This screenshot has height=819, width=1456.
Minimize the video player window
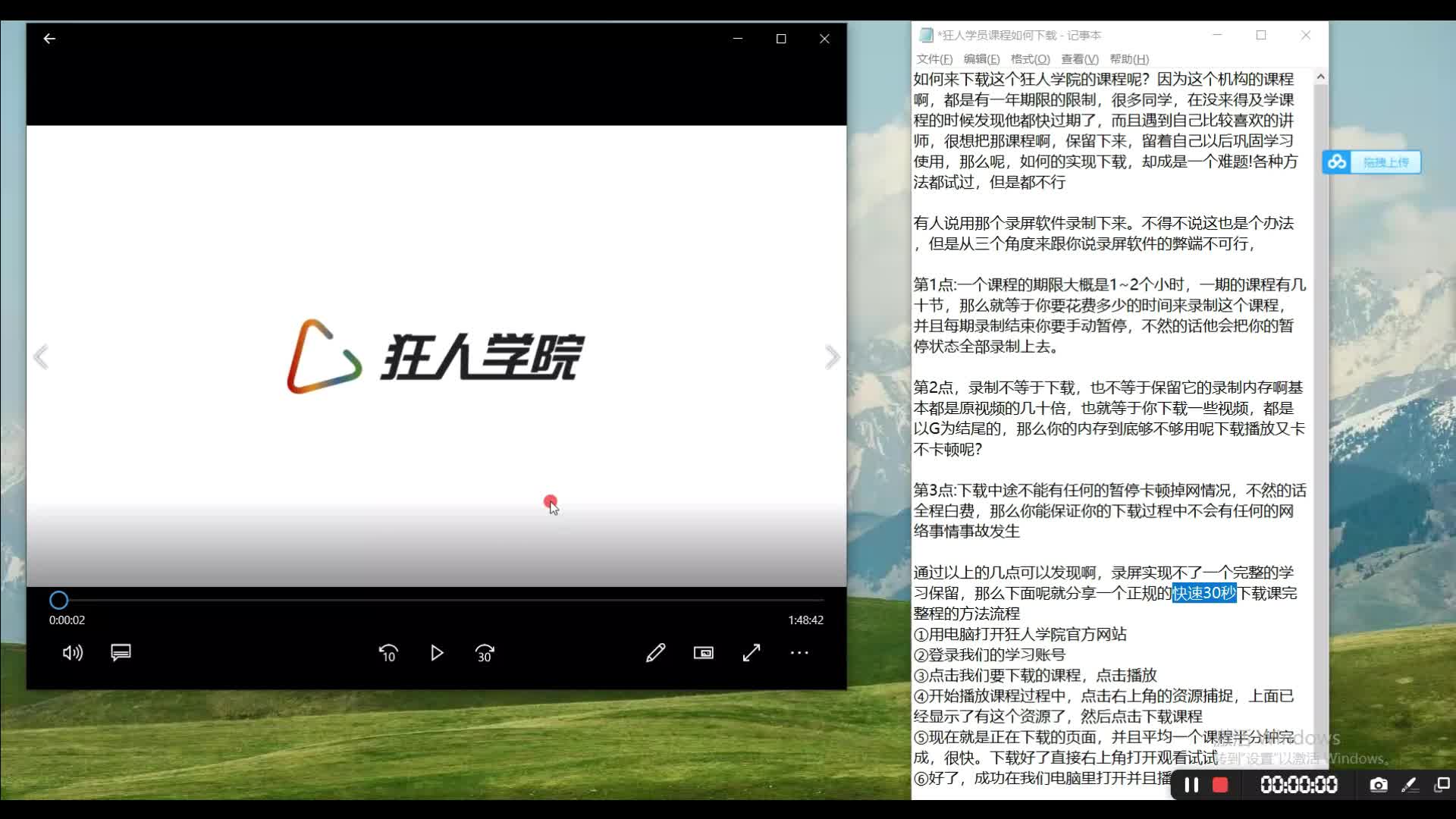[737, 39]
